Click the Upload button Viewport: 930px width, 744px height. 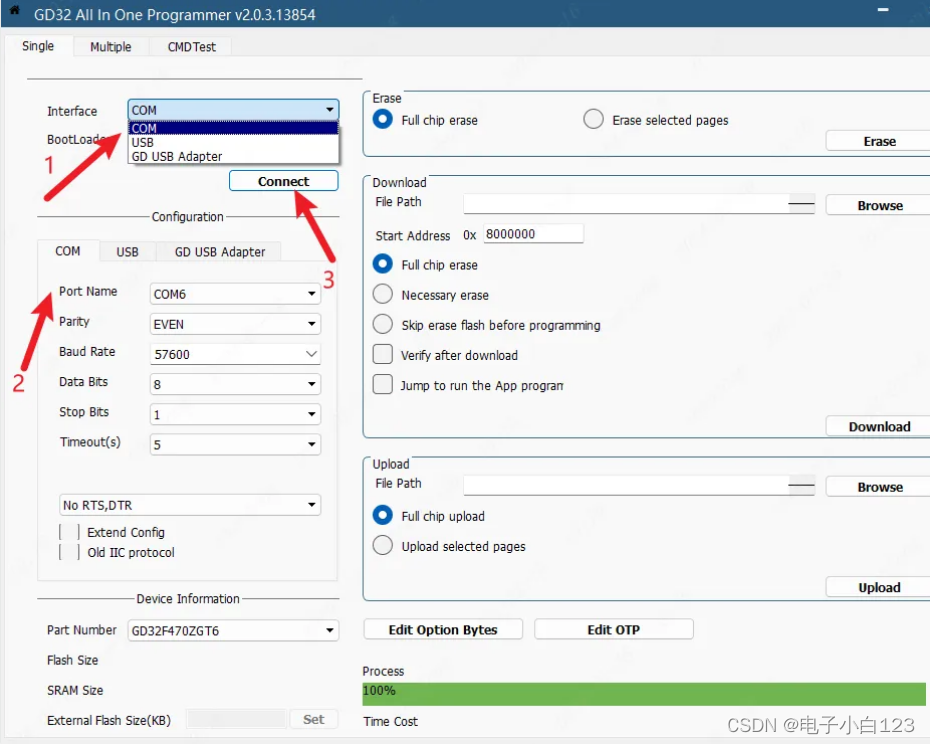[x=878, y=587]
